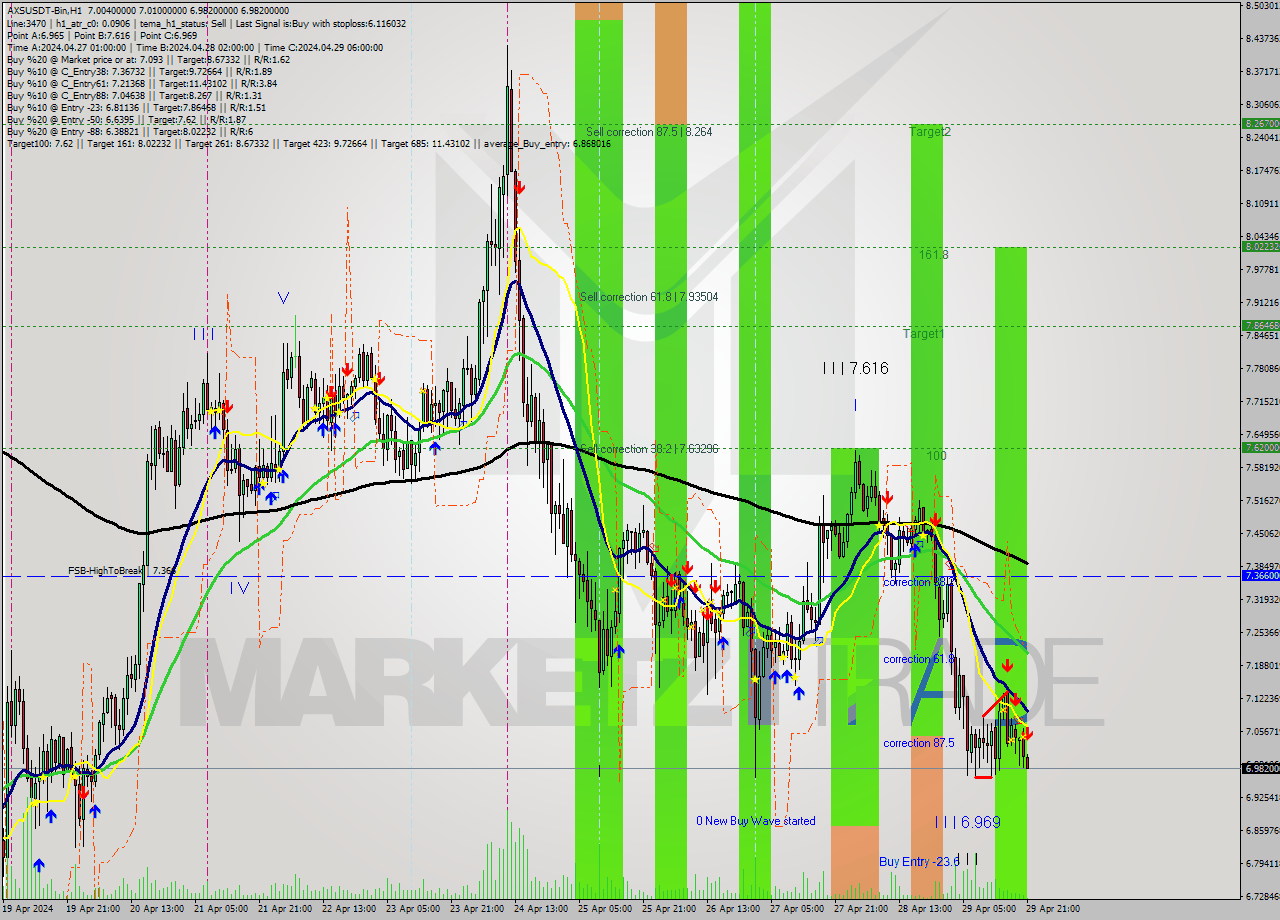Screen dimensions: 1280x920
Task: Click the blue 7.36600 price tag
Action: [1260, 576]
